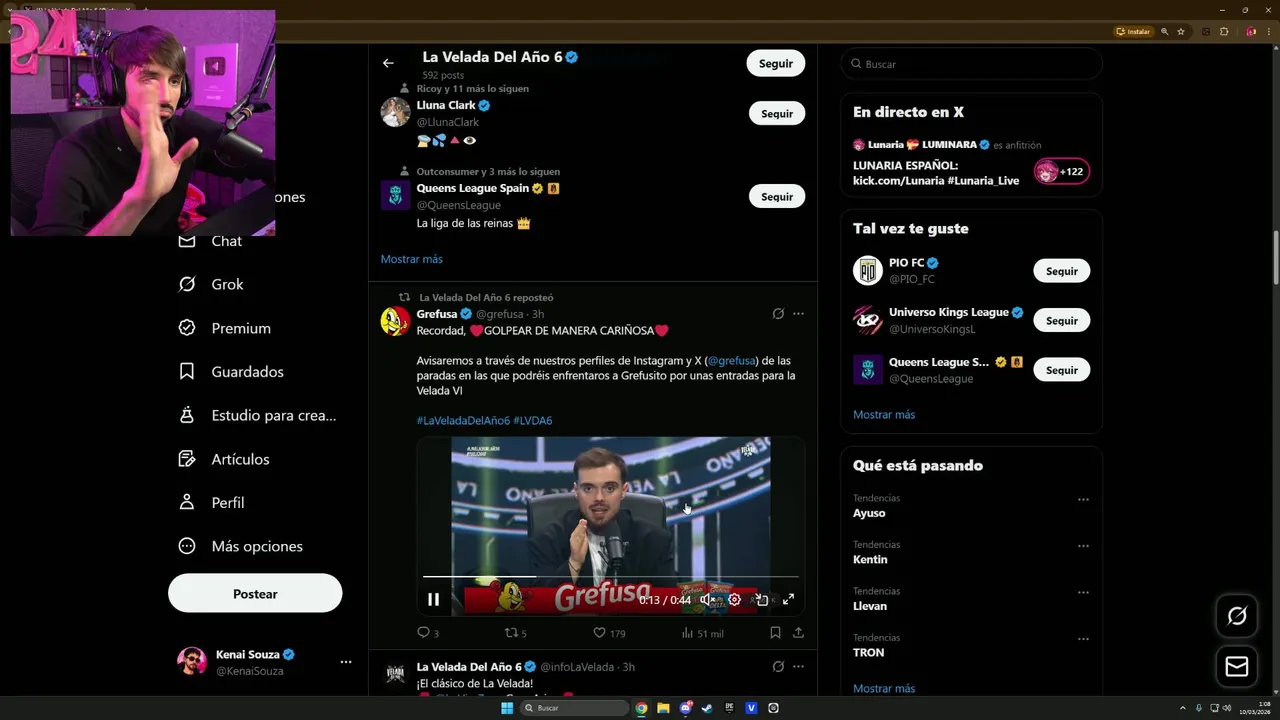
Task: Click the Instalar app button in address bar
Action: [x=1134, y=32]
